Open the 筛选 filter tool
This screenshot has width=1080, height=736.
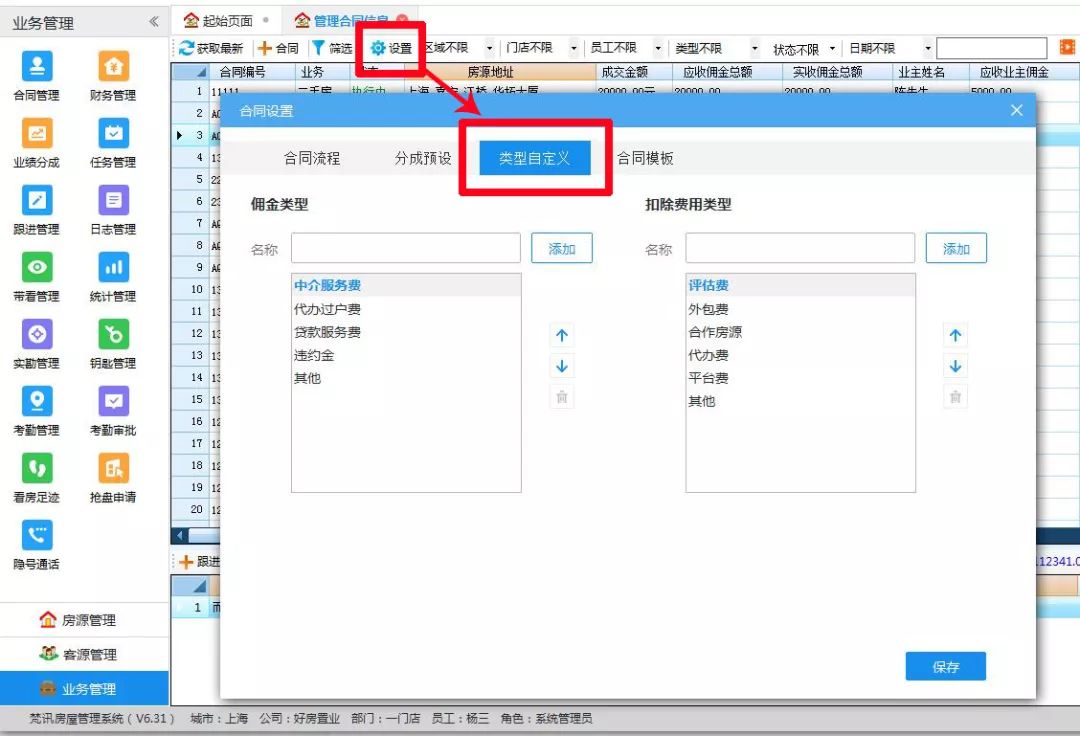329,47
